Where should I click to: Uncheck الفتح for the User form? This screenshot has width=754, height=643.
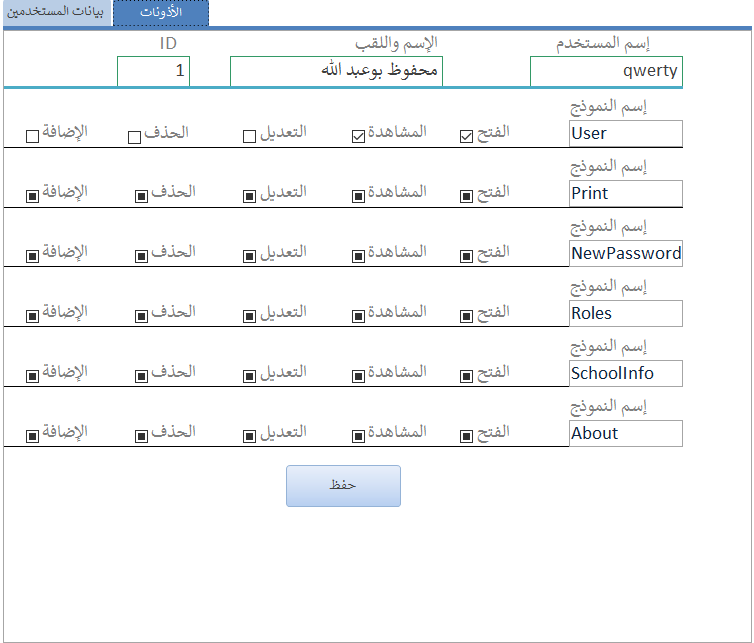466,137
